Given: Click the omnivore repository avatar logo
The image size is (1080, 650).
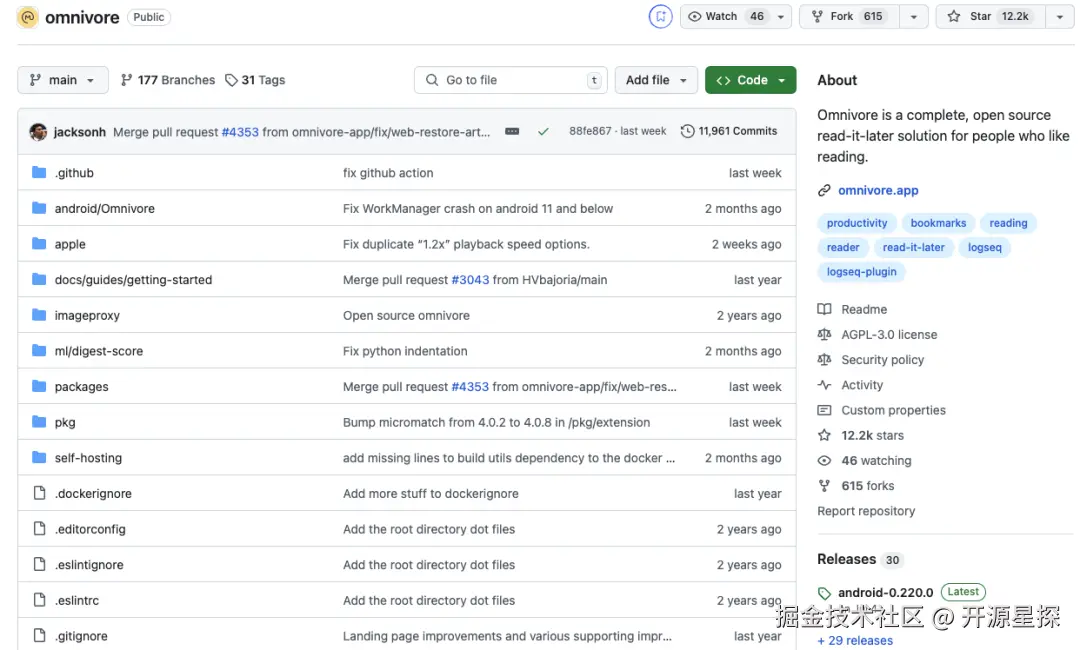Looking at the screenshot, I should 28,17.
